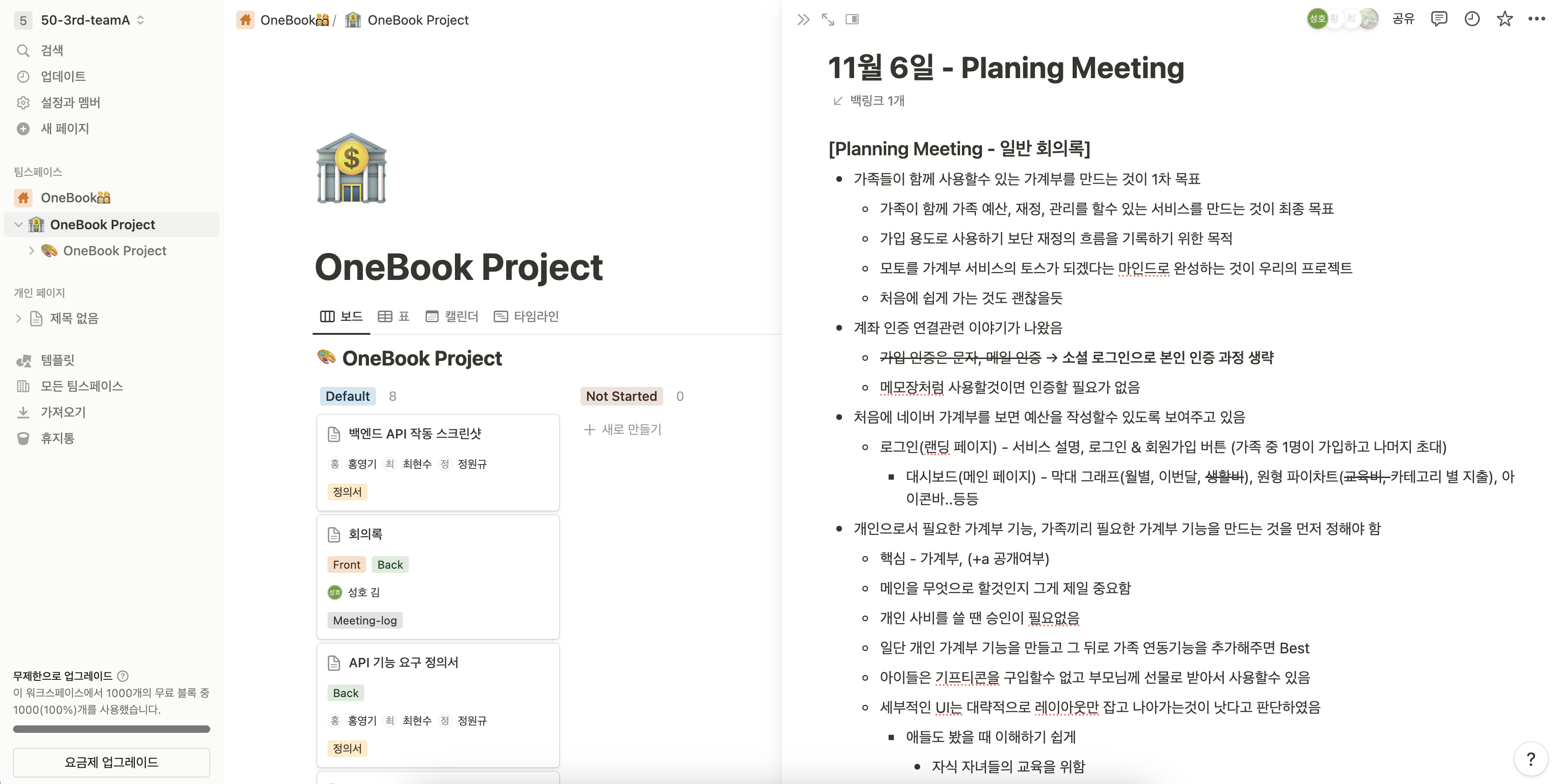This screenshot has height=784, width=1562.
Task: Expand the 제목 없음 private page
Action: click(18, 319)
